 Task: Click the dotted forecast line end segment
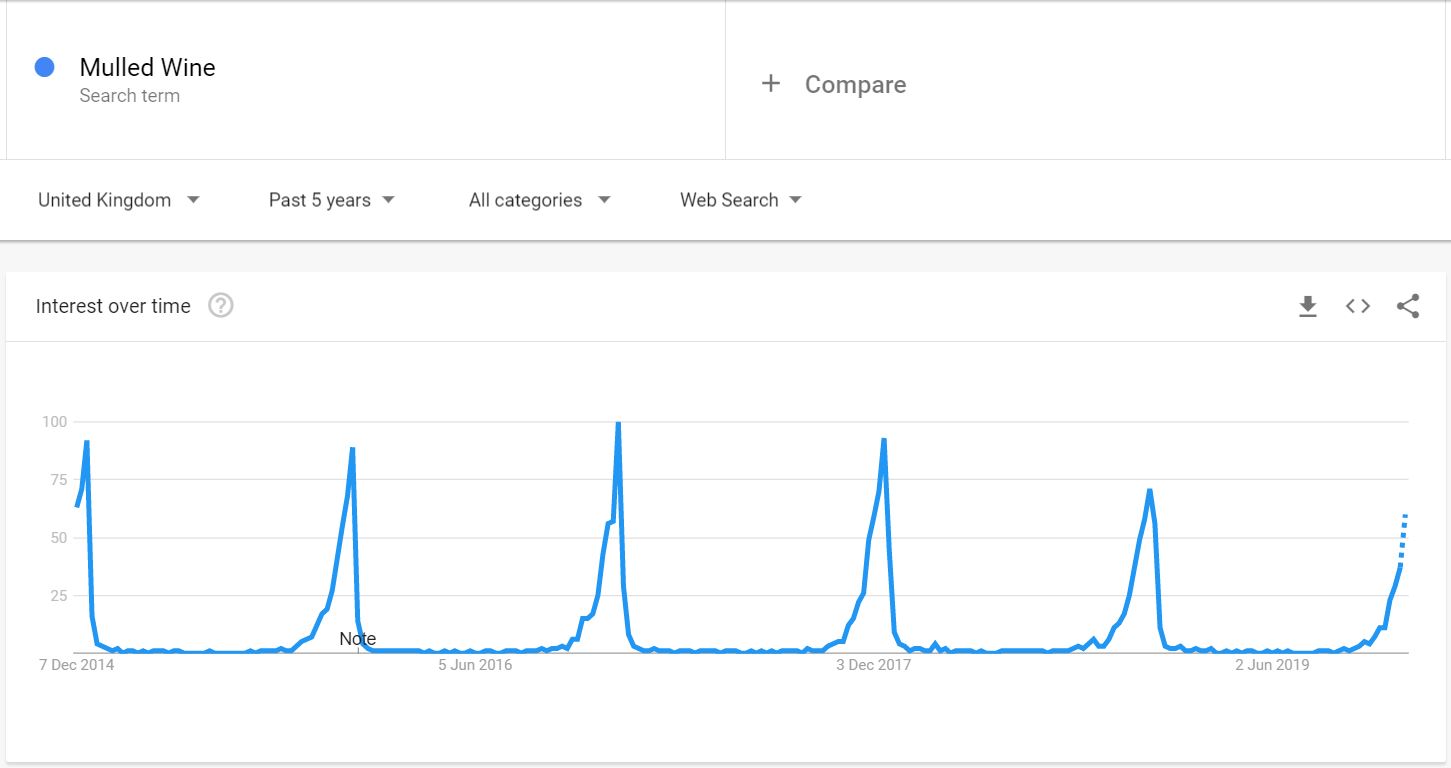1403,538
